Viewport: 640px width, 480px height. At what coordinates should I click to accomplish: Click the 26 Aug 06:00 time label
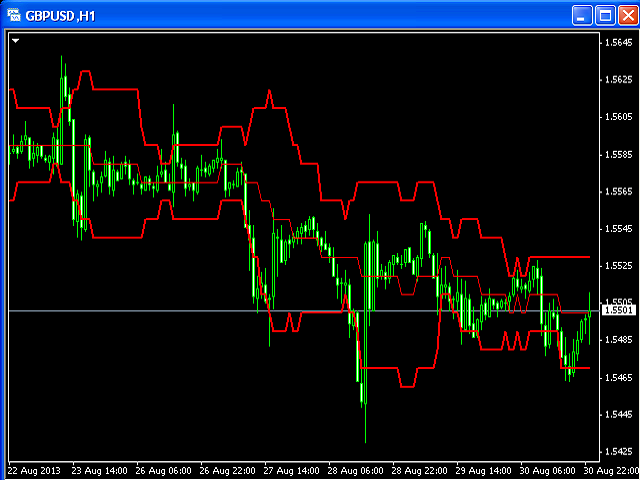click(x=162, y=470)
